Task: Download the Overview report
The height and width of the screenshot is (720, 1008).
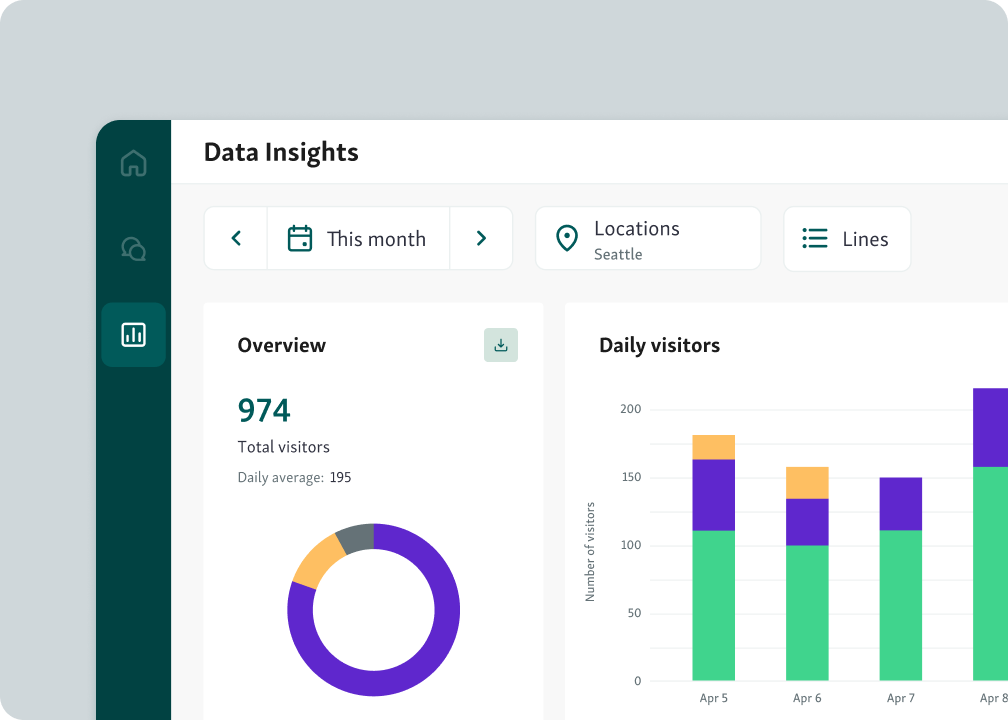Action: tap(501, 345)
